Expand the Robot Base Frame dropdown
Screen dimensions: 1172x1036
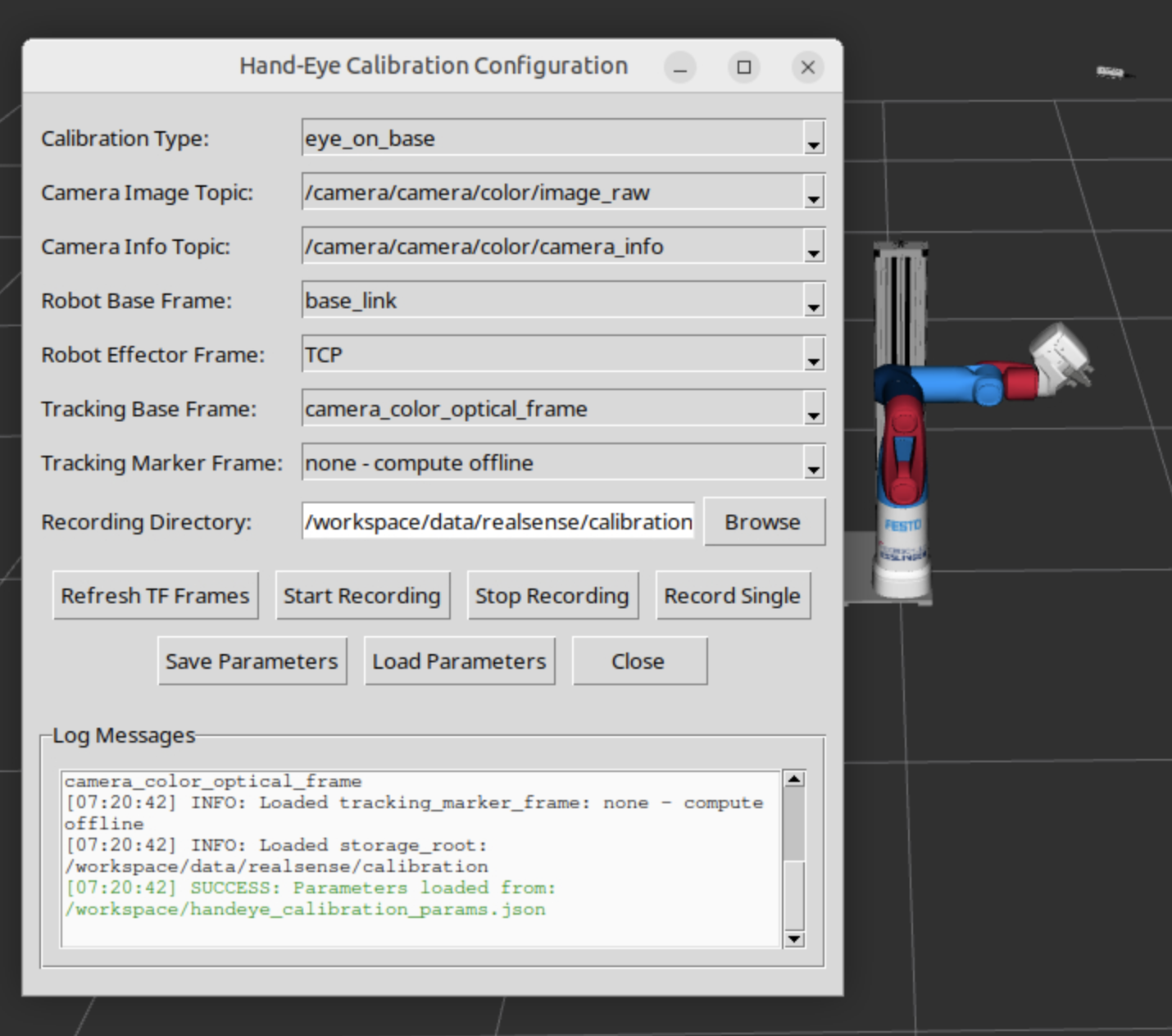pos(812,301)
